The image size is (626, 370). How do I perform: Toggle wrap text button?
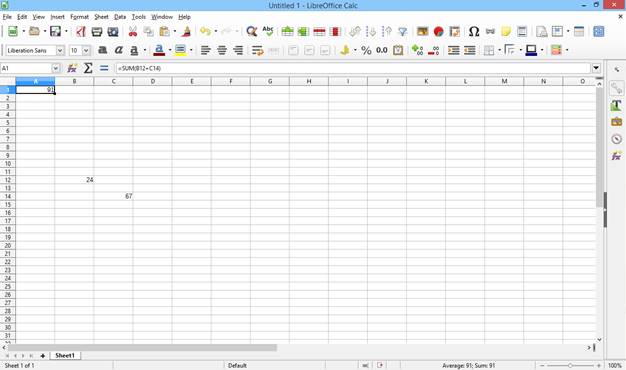(x=258, y=50)
